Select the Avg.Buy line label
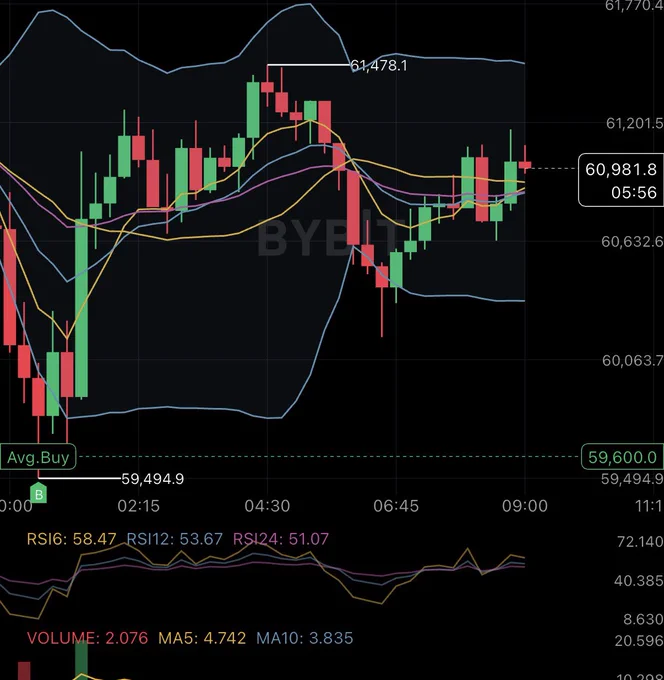 38,457
